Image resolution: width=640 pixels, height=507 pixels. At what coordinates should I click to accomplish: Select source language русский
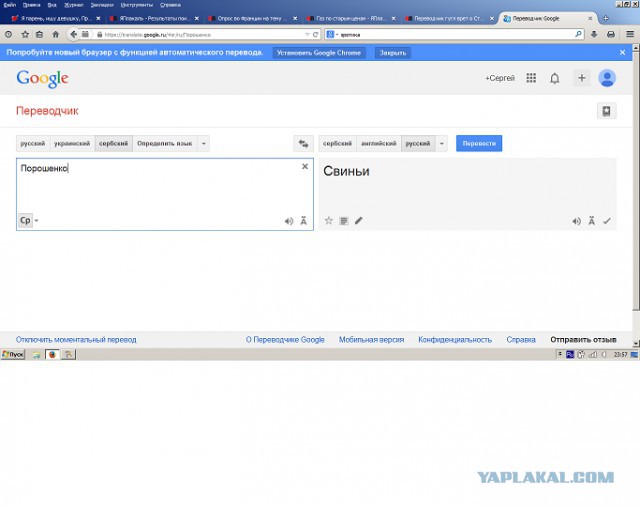point(33,143)
